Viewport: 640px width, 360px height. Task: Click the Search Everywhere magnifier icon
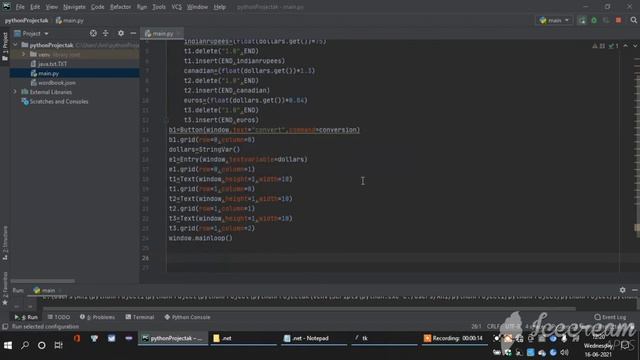pyautogui.click(x=633, y=20)
